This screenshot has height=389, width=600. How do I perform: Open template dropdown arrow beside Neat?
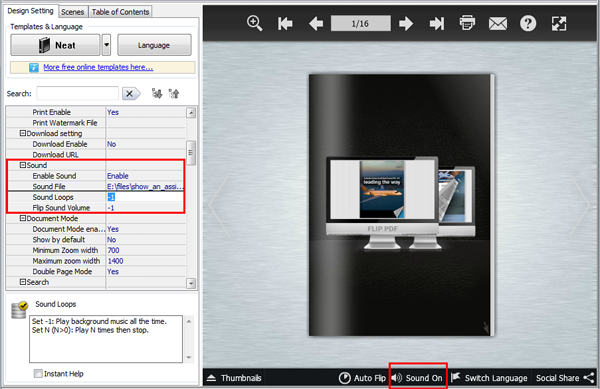[x=106, y=45]
